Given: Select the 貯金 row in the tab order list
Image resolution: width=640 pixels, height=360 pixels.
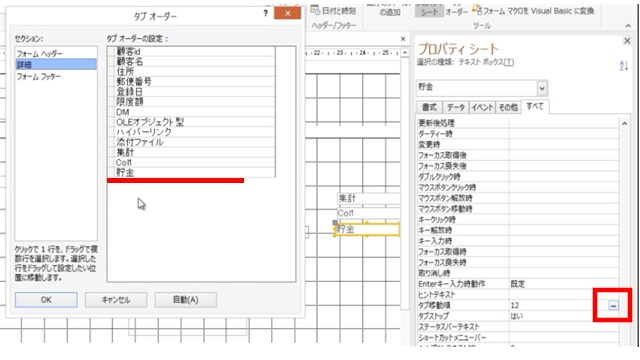Looking at the screenshot, I should (x=191, y=172).
